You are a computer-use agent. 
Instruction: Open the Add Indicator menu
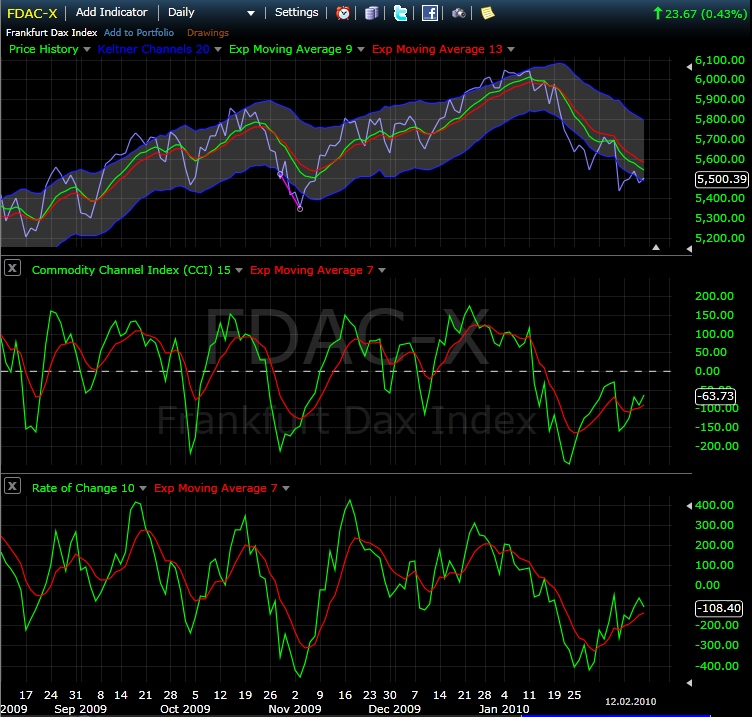pos(111,12)
